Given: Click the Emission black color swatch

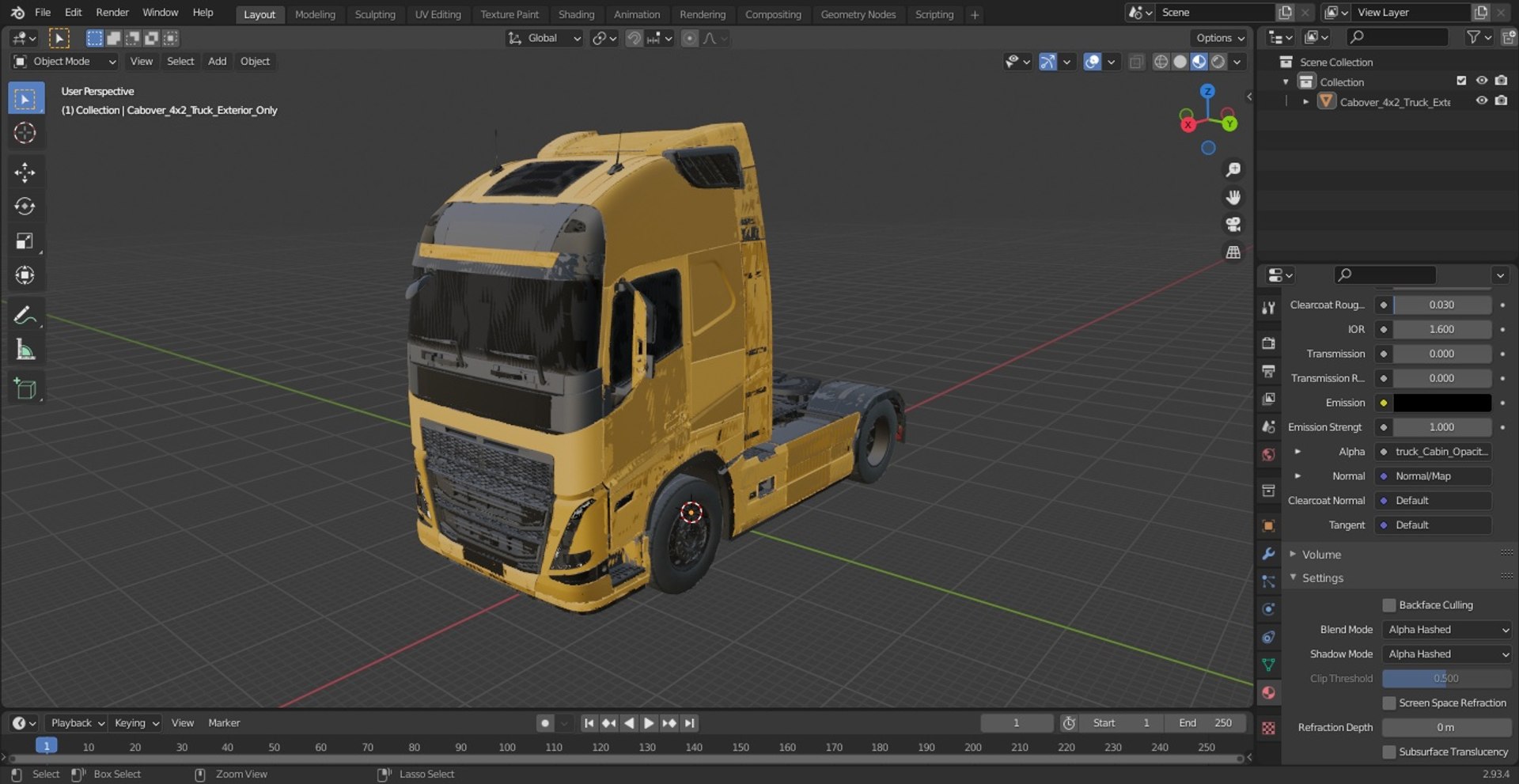Looking at the screenshot, I should [x=1441, y=403].
